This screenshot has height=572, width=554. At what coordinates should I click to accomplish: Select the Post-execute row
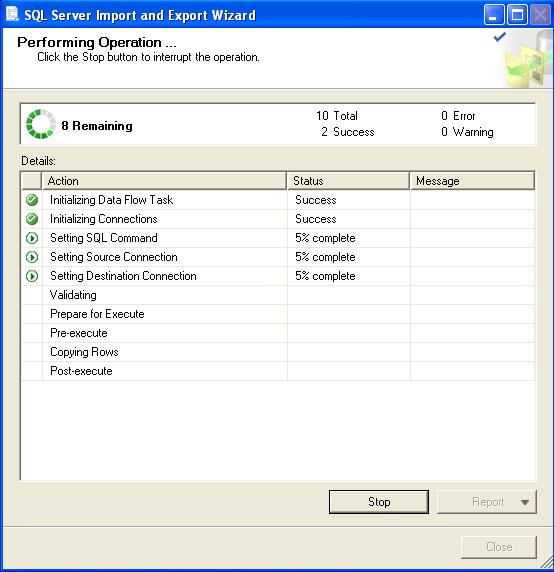click(x=278, y=371)
